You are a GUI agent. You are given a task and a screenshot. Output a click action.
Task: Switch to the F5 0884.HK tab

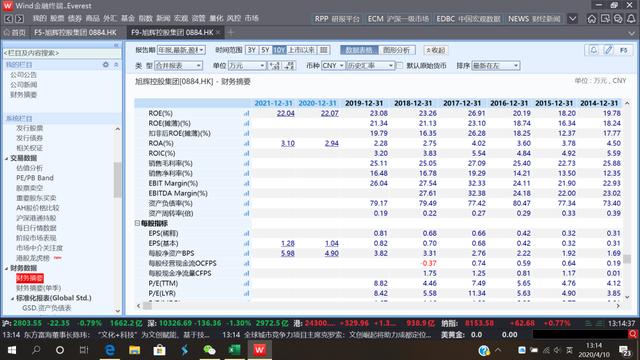click(x=76, y=32)
